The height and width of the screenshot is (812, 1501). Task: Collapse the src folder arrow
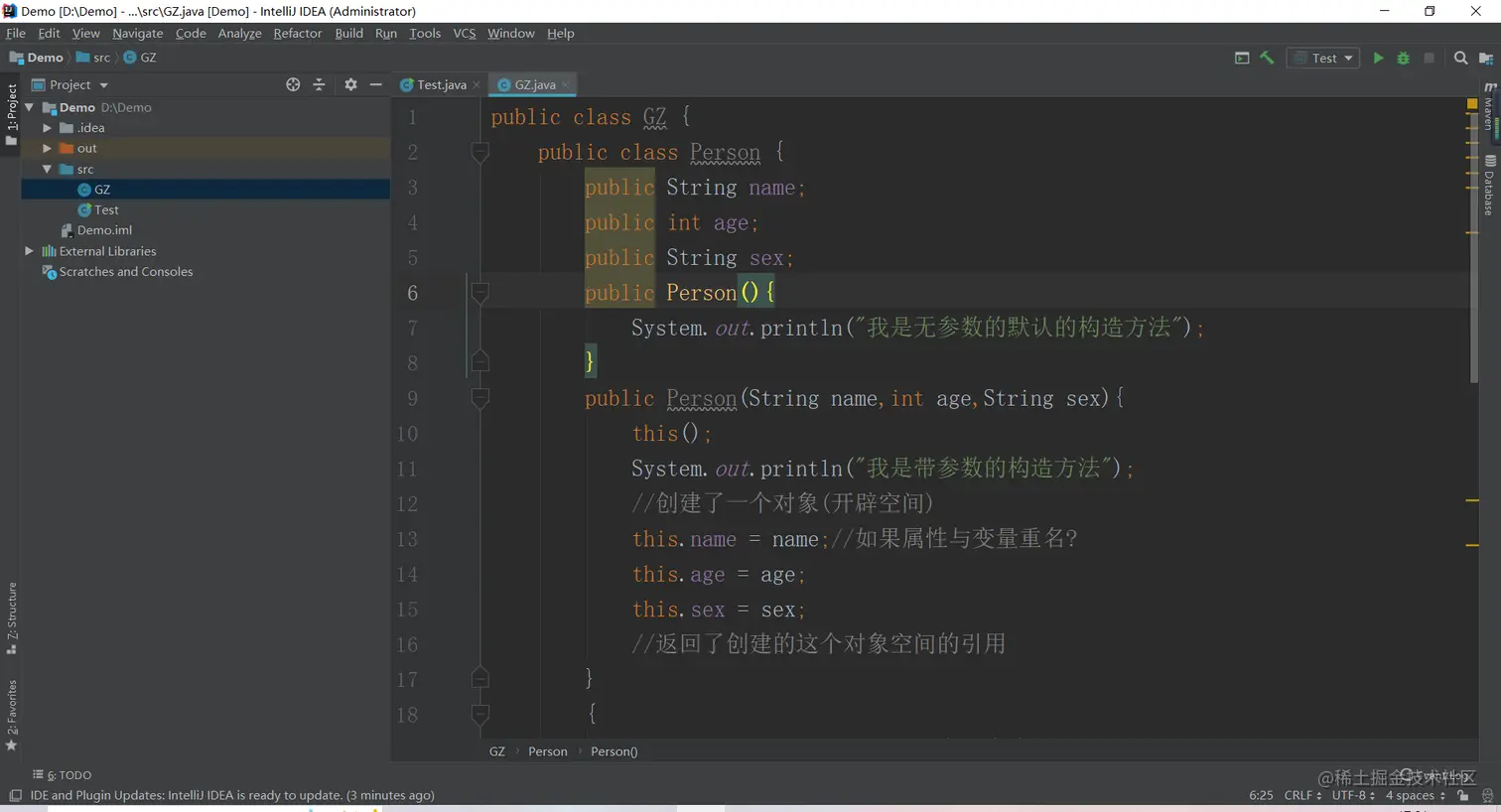coord(47,169)
